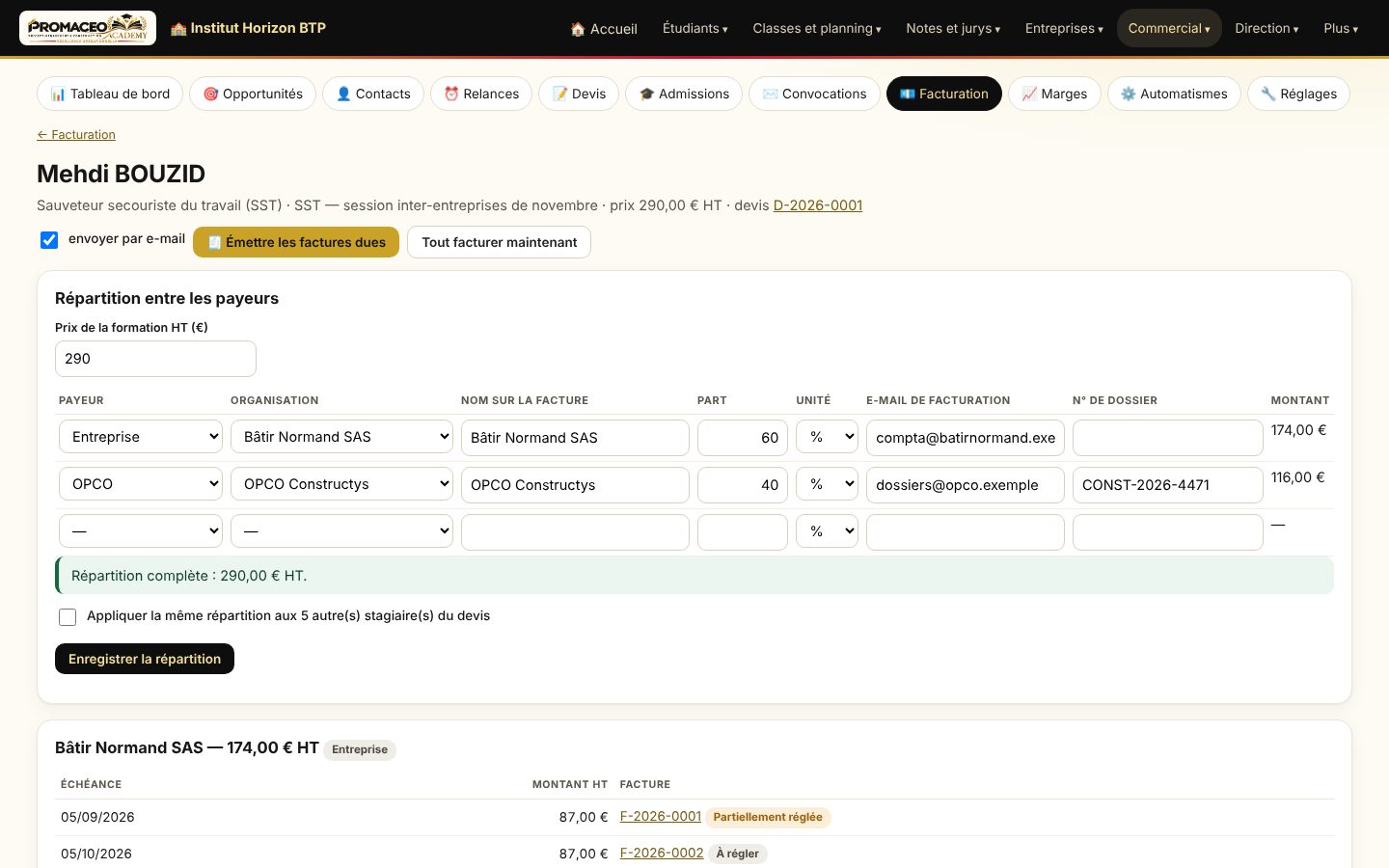Click part field containing 60
The height and width of the screenshot is (868, 1389).
click(x=743, y=438)
